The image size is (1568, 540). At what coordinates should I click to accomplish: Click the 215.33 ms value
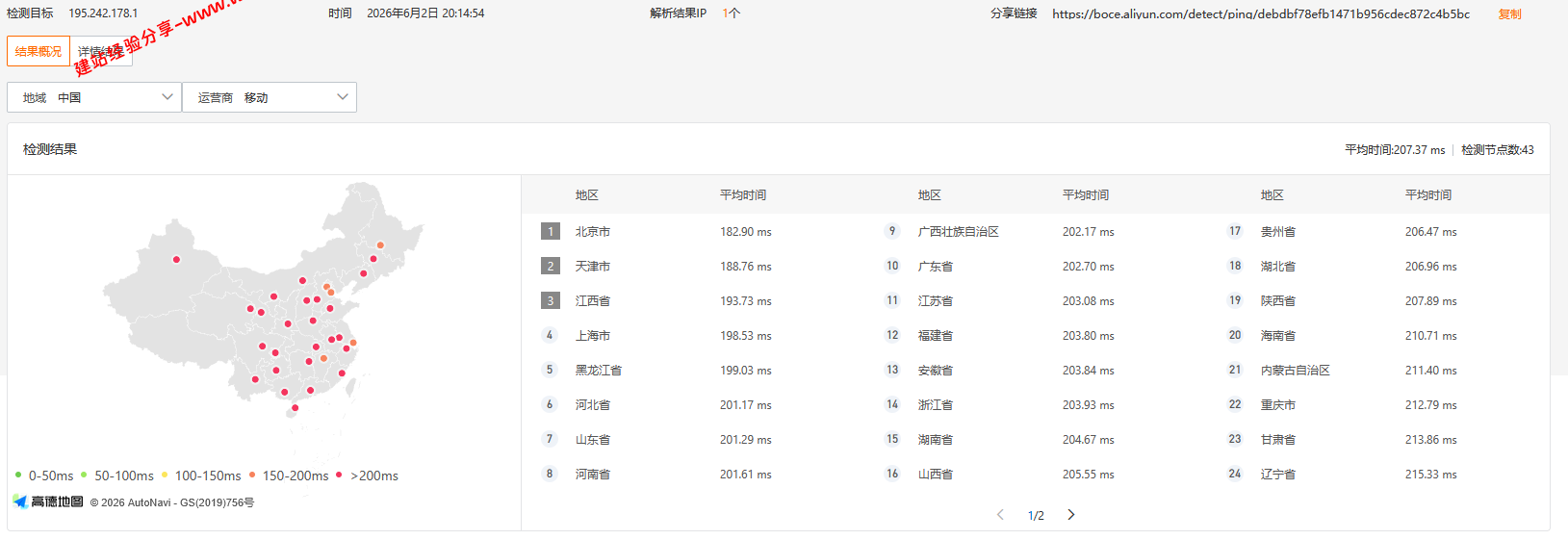[x=1431, y=475]
